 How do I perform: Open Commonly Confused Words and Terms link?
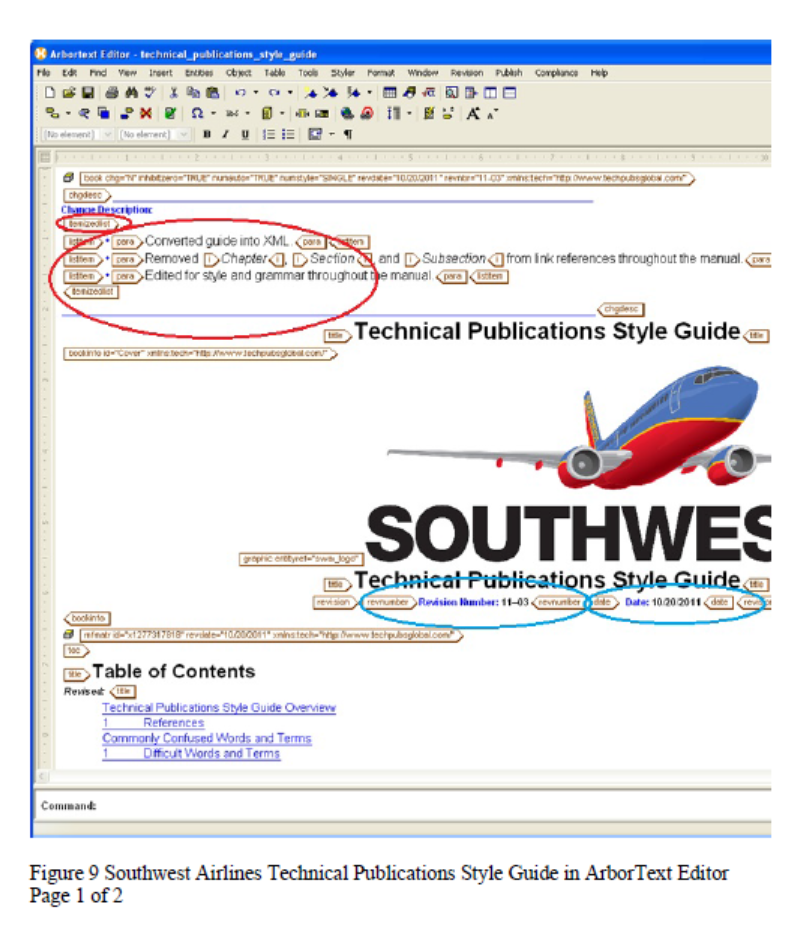(x=207, y=739)
